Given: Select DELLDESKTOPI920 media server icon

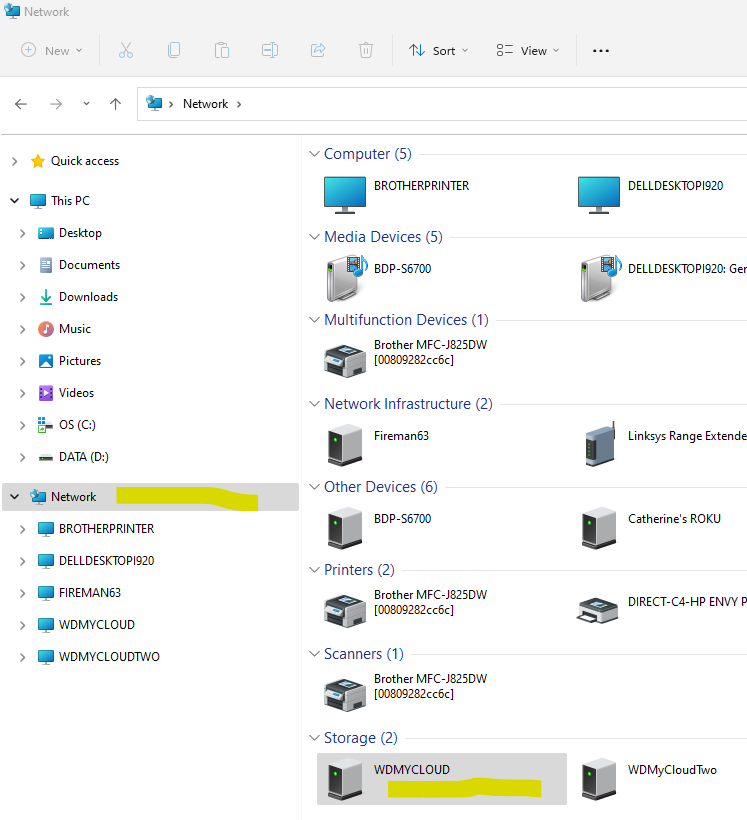Looking at the screenshot, I should coord(601,278).
